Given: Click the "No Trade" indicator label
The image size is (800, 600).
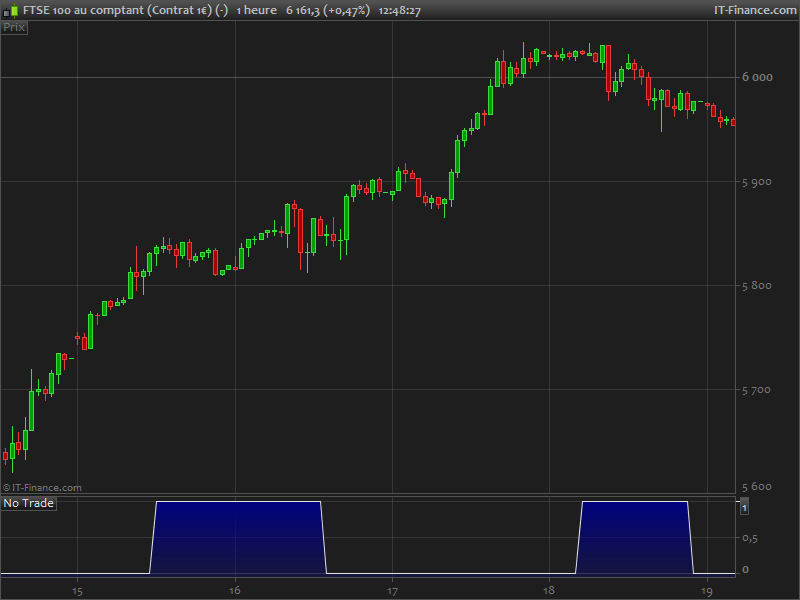Looking at the screenshot, I should click(x=29, y=503).
